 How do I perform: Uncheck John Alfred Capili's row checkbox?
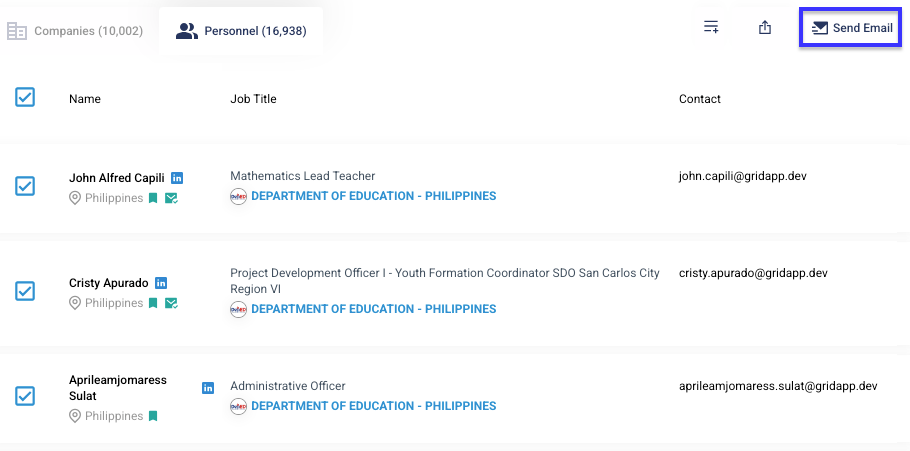coord(25,186)
